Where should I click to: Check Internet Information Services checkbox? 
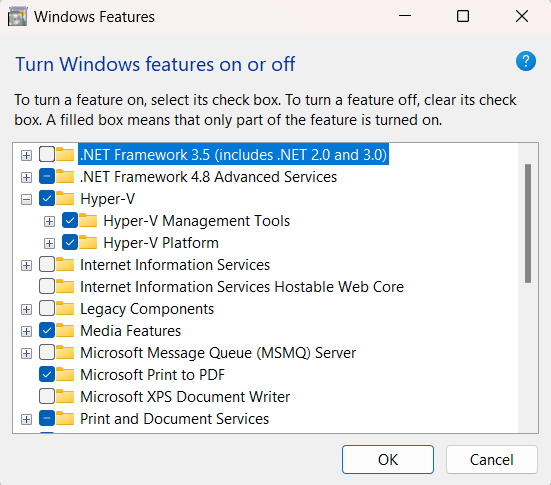[x=47, y=264]
